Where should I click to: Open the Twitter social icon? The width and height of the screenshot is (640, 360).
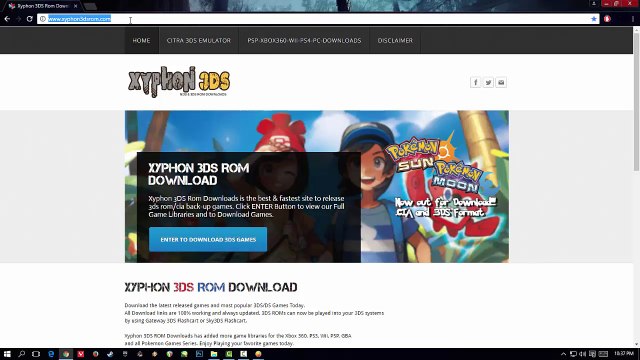(x=488, y=82)
